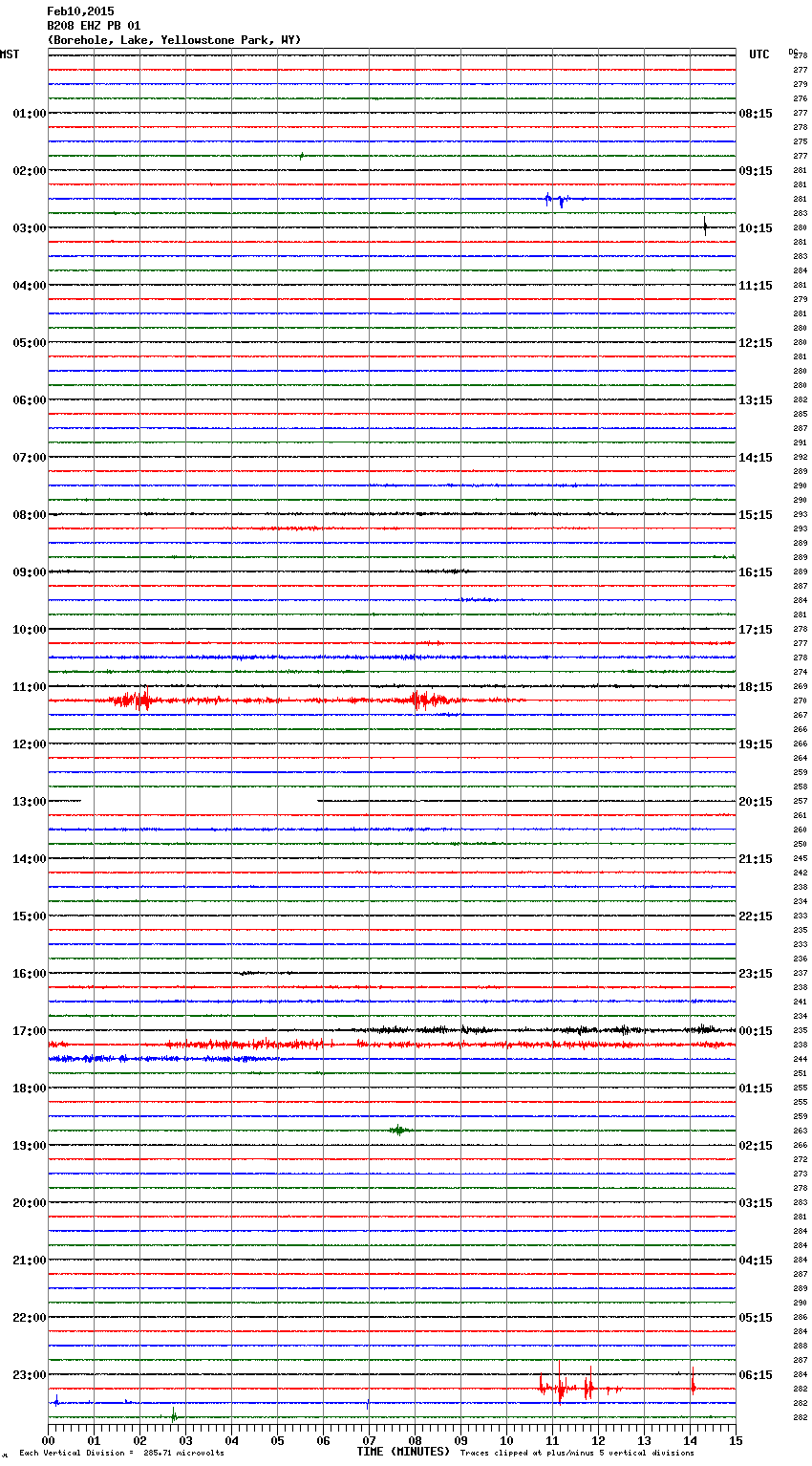This screenshot has height=1466, width=812.
Task: Click minute 00 tick on bottom axis
Action: tap(48, 1440)
